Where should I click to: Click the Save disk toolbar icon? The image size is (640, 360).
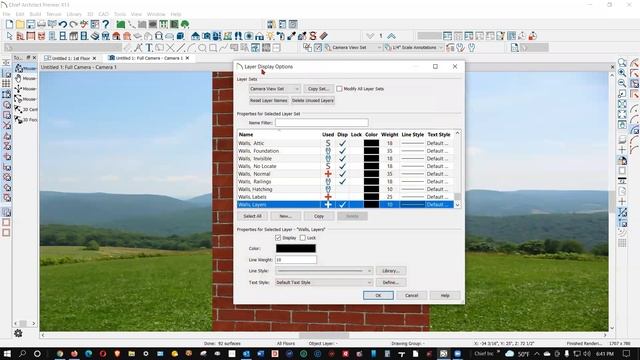point(31,24)
